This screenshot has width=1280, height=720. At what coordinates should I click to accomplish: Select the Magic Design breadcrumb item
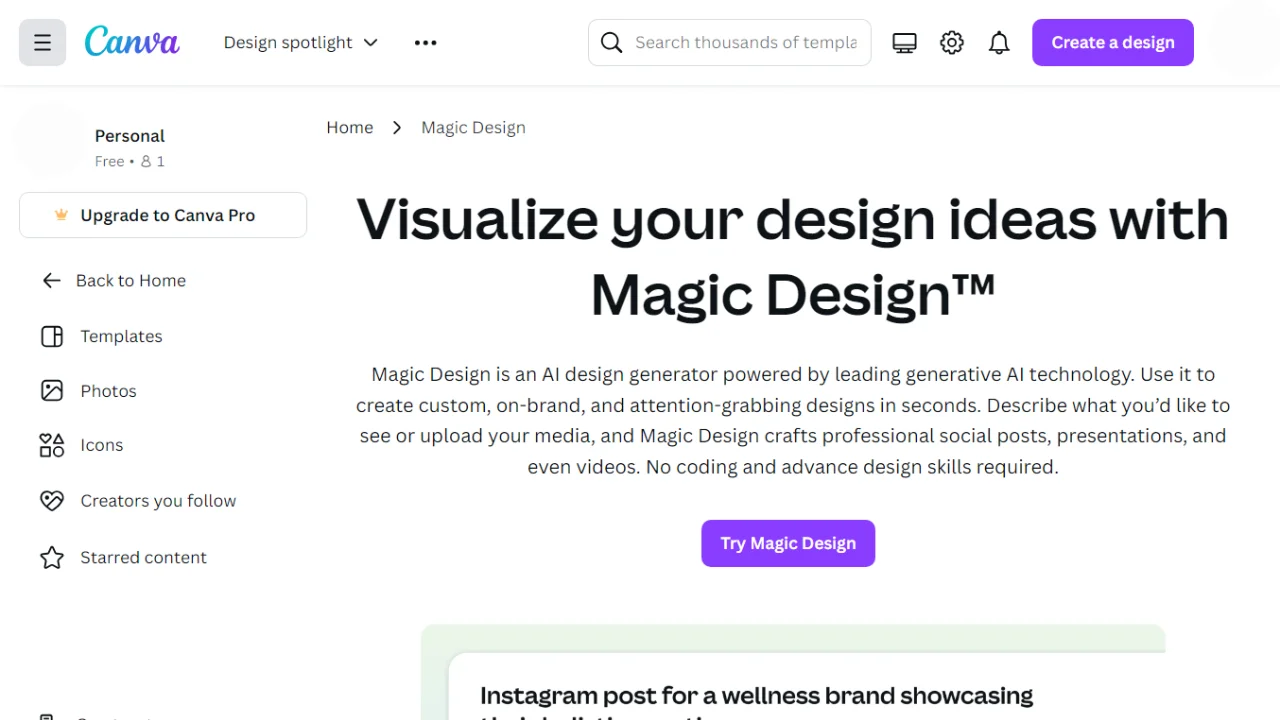pyautogui.click(x=473, y=127)
